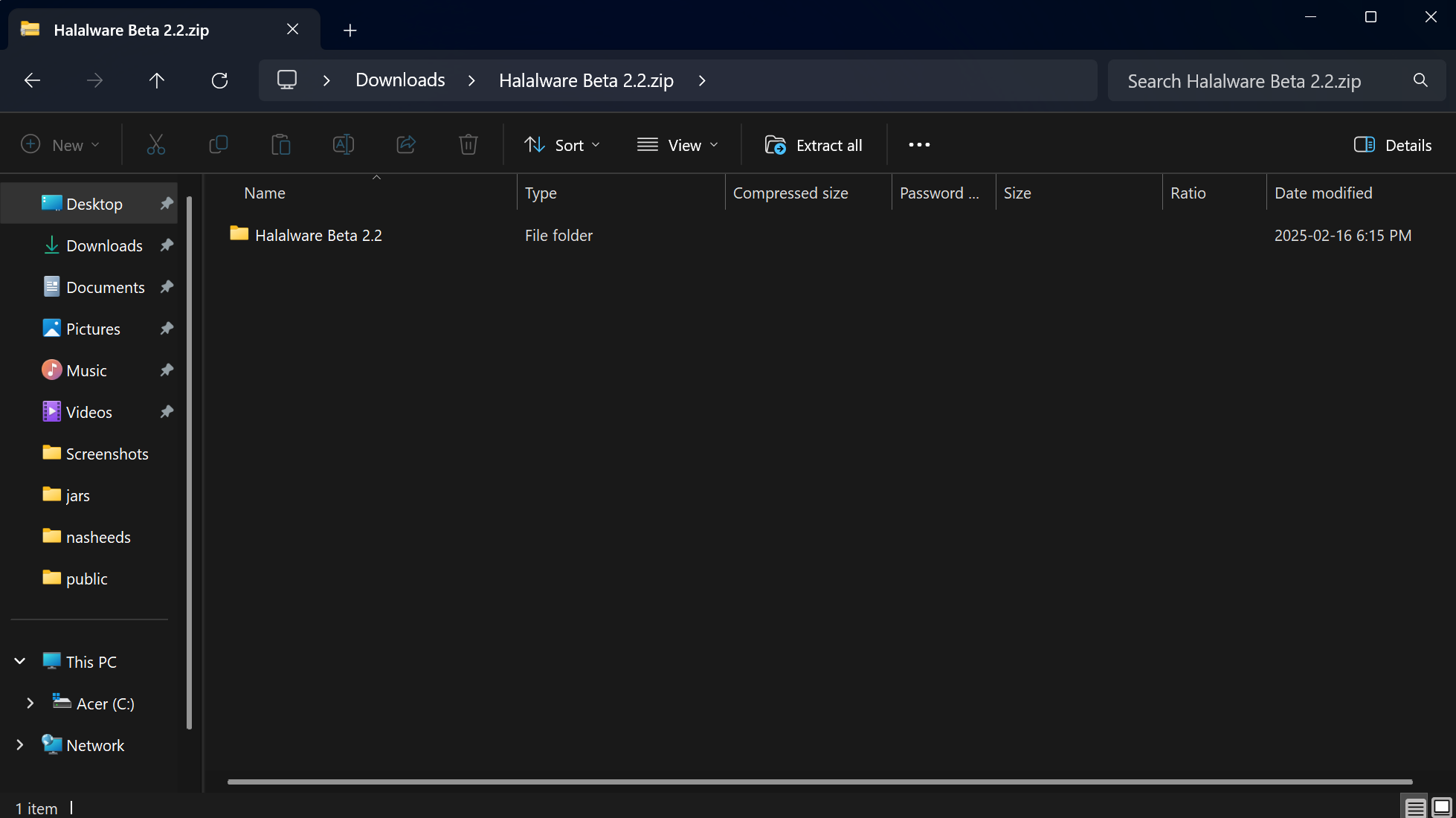Click the 'File folder' type cell

tap(558, 235)
